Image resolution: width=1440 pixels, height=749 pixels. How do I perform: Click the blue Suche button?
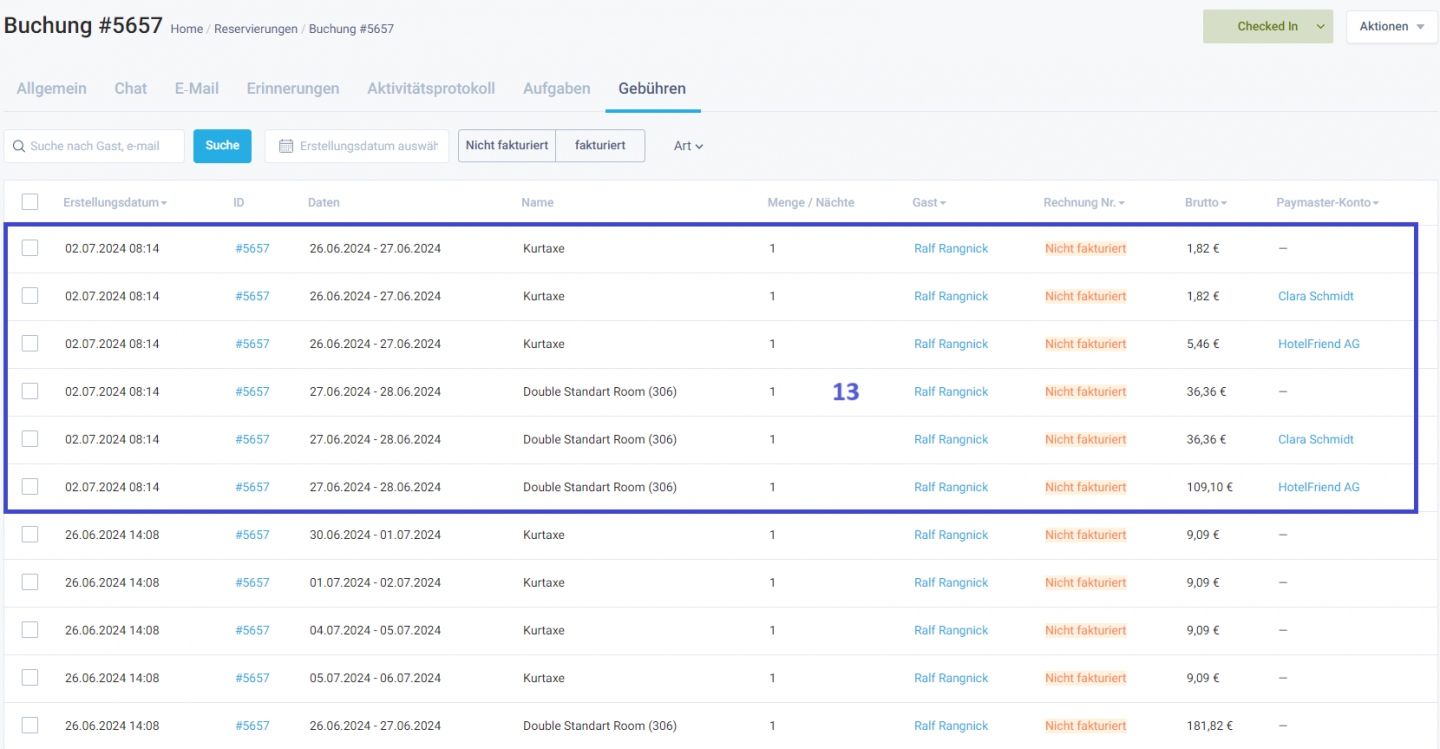[x=222, y=146]
